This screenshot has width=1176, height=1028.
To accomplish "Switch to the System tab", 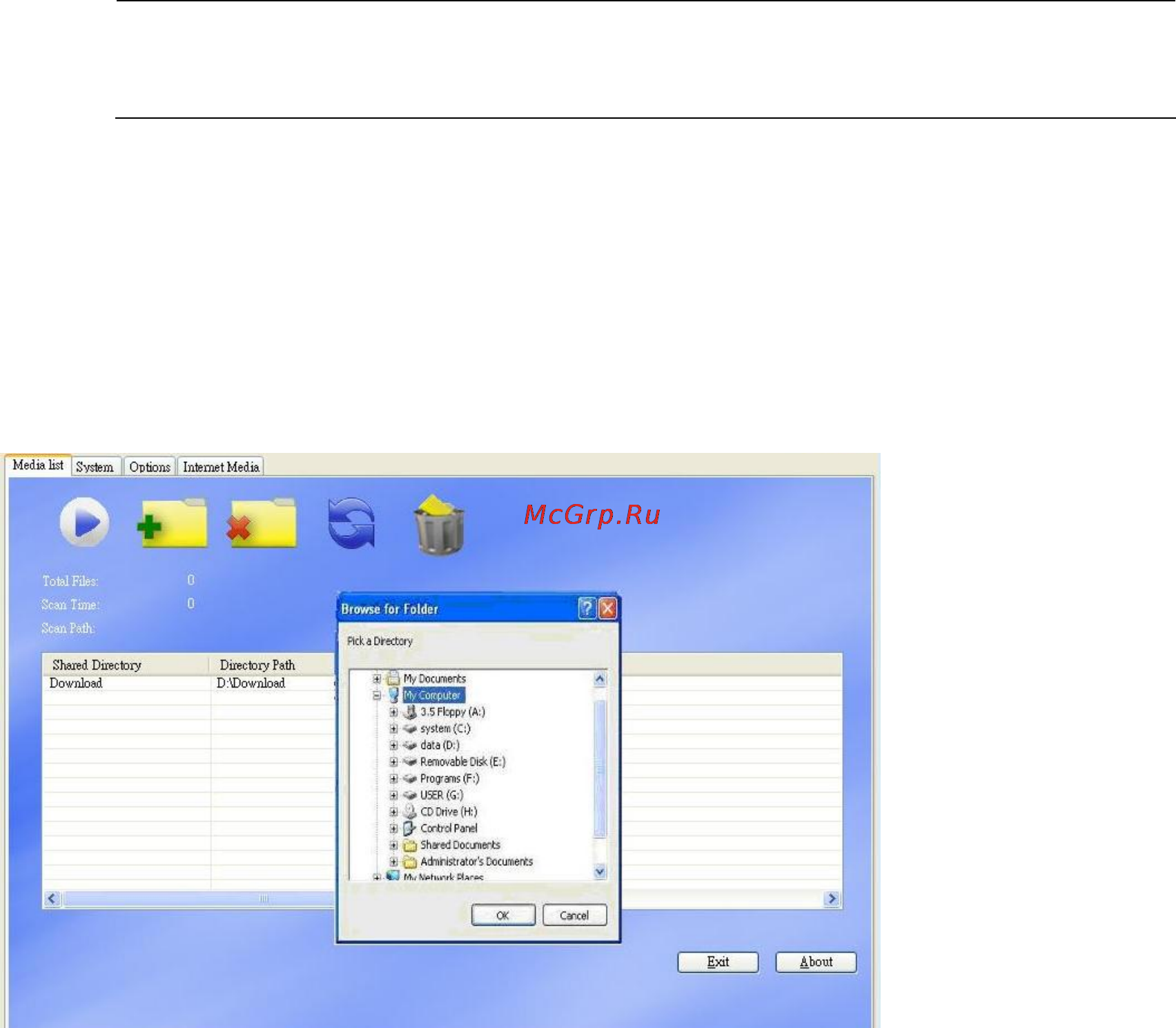I will (x=95, y=467).
